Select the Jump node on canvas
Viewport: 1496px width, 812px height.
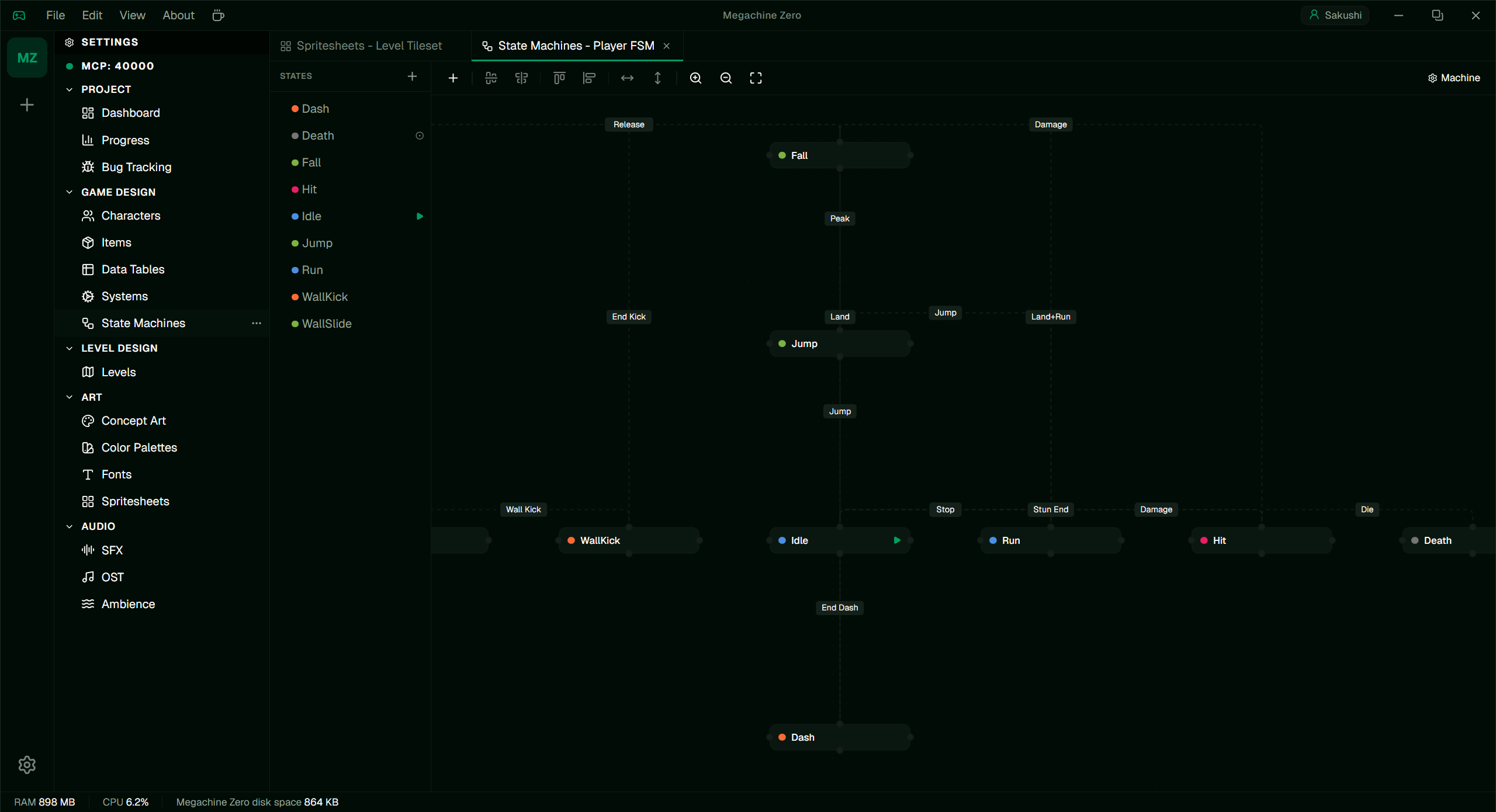[840, 343]
